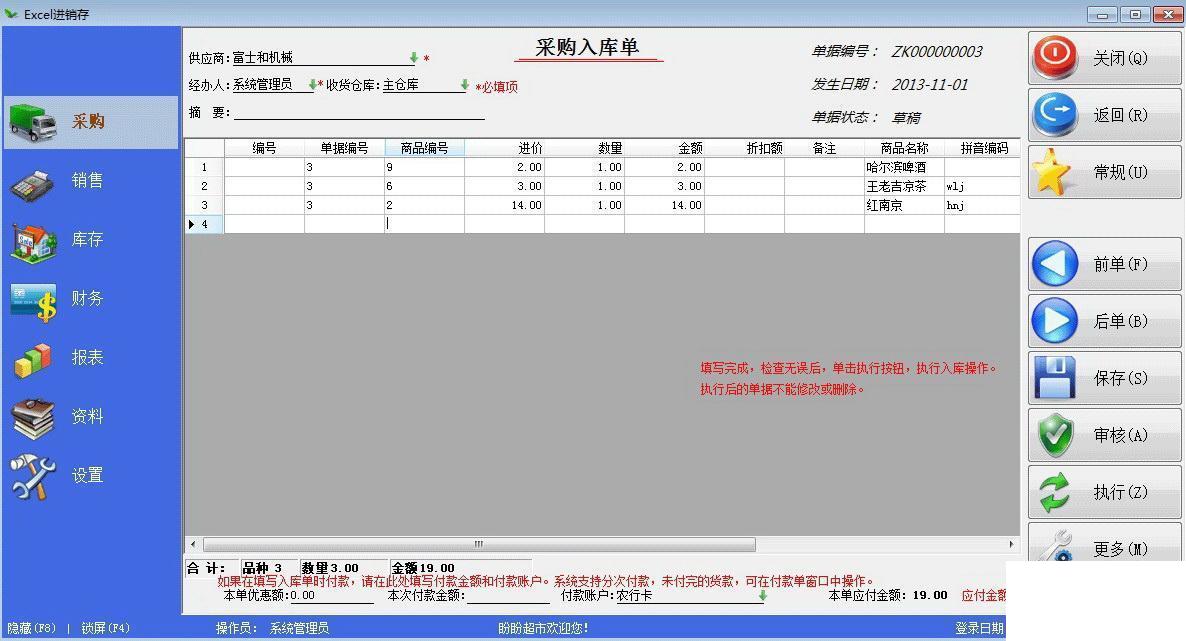
Task: Click the 单据编号 column header
Action: [344, 148]
